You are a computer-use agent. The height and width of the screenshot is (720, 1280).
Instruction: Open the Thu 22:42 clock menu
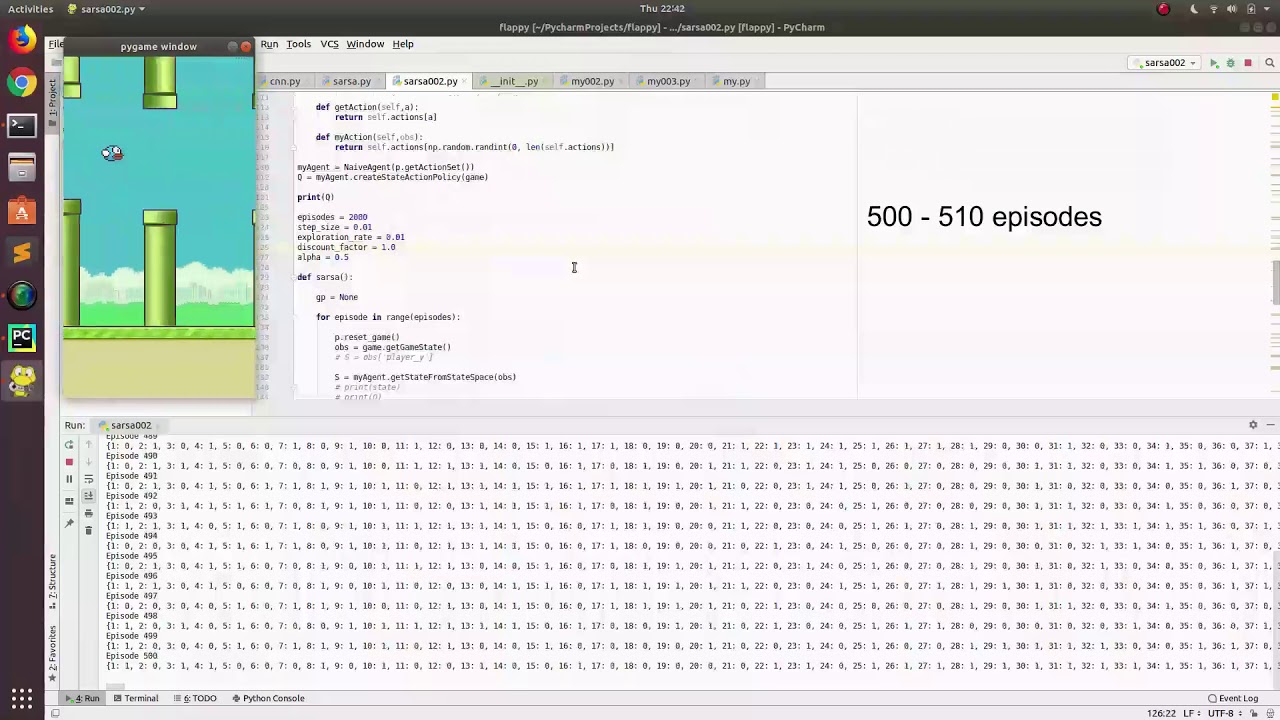(x=662, y=9)
